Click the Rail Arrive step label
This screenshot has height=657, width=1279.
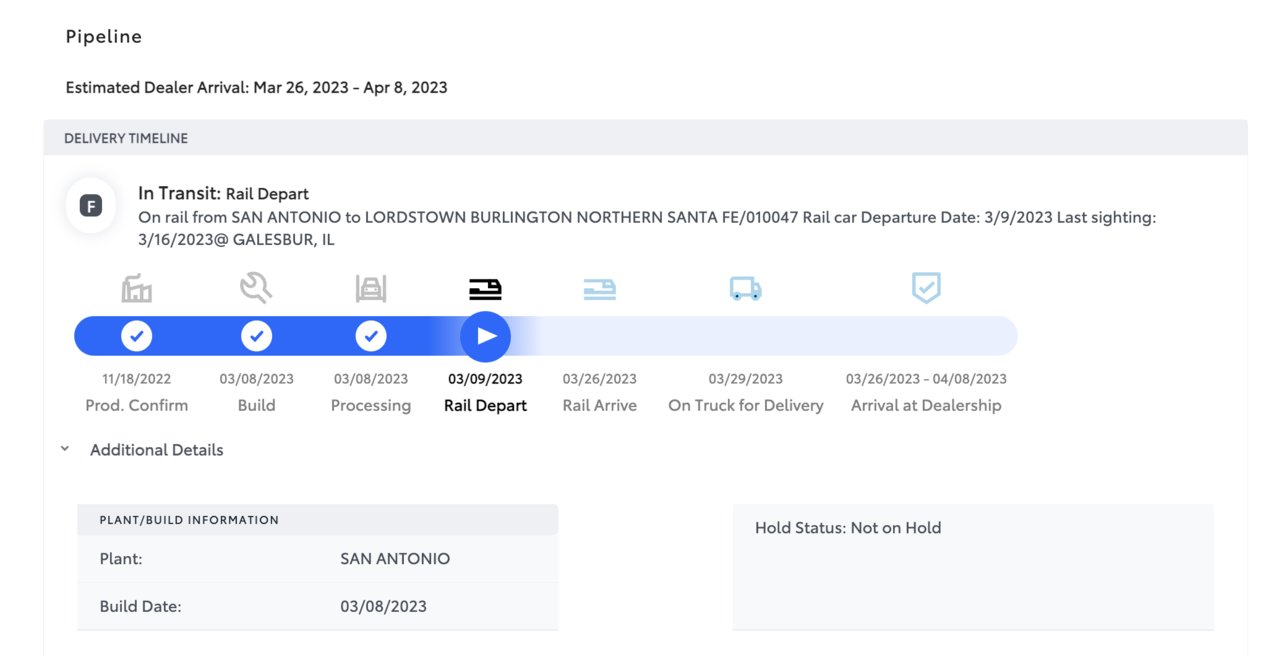tap(600, 405)
